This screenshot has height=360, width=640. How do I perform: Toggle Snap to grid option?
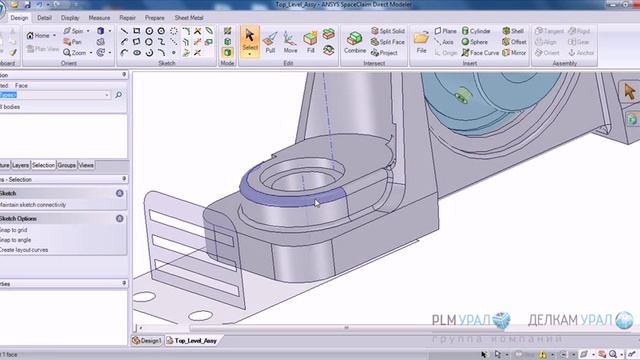tap(13, 230)
